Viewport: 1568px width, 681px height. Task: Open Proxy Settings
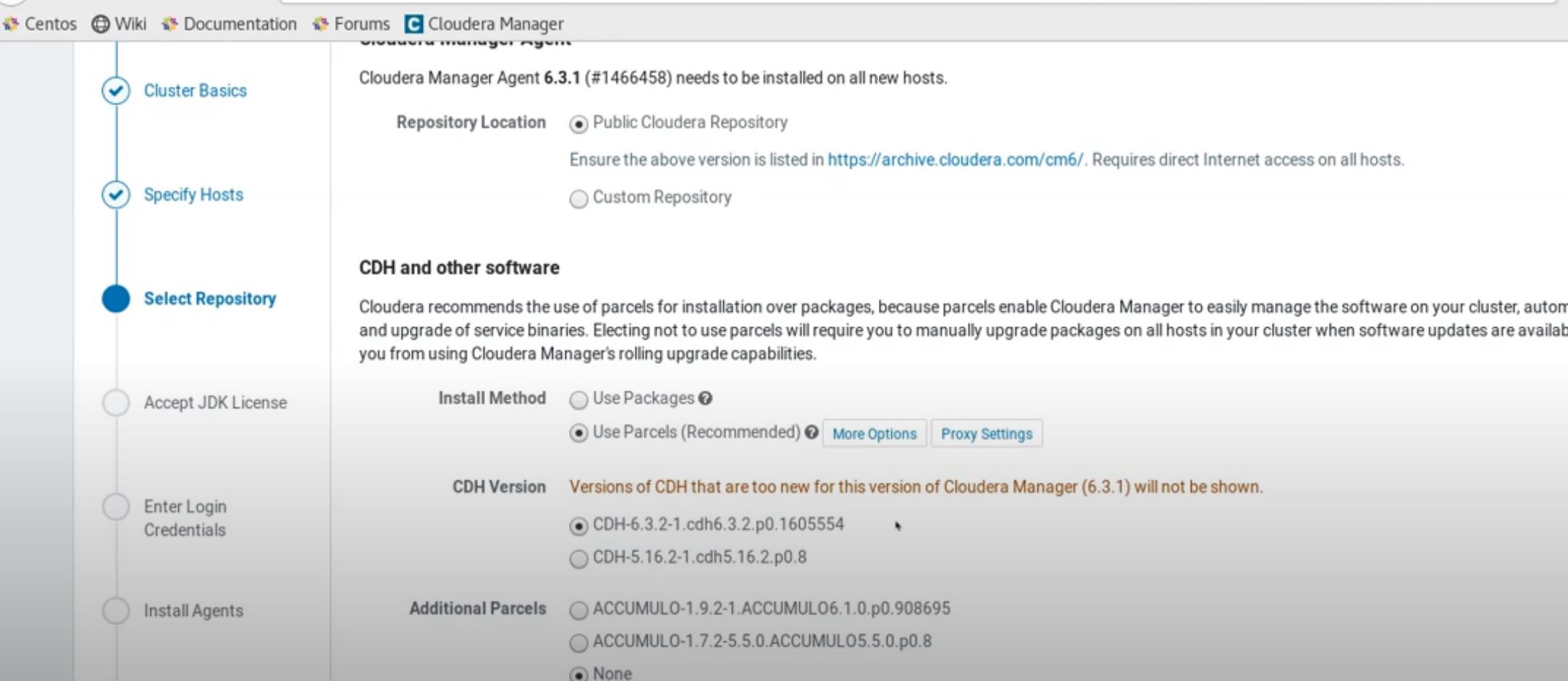pos(987,433)
